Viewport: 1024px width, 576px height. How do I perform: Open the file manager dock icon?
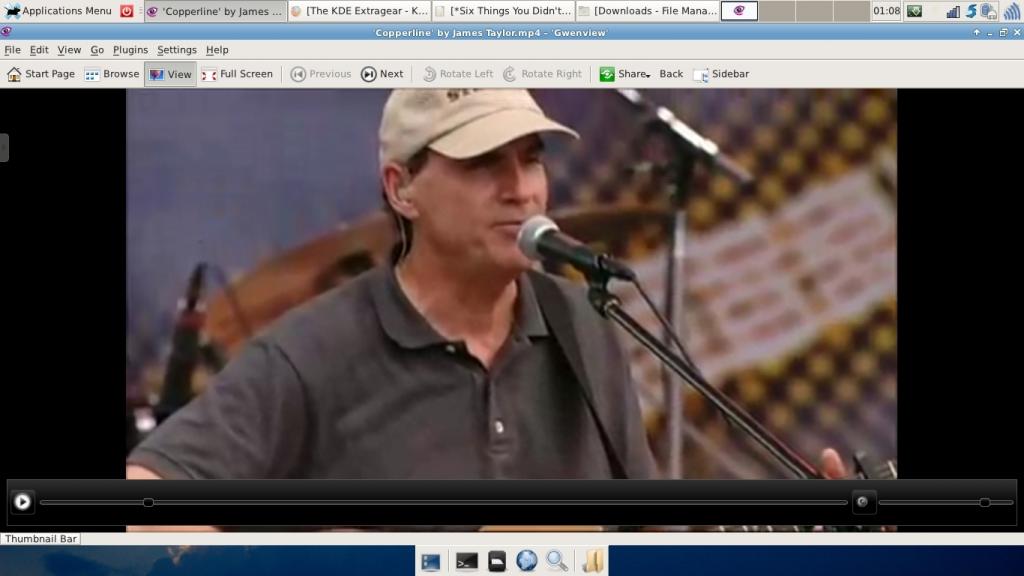coord(496,561)
